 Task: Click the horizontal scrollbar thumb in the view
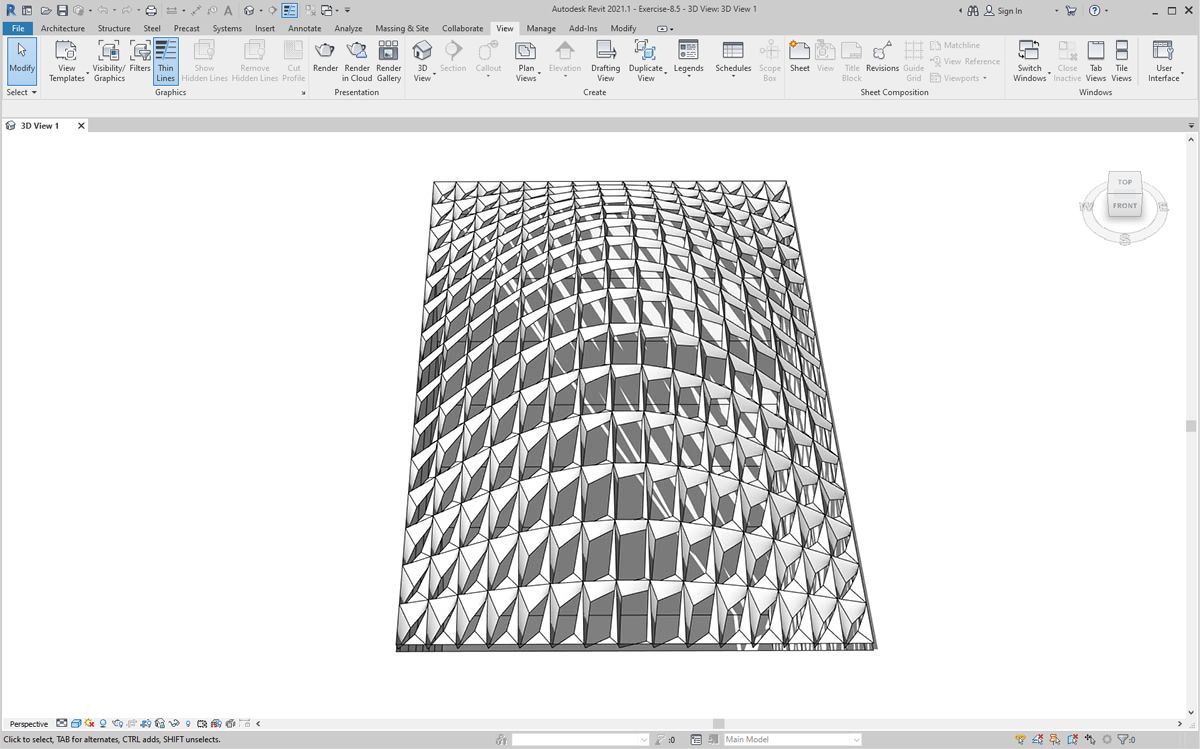718,723
